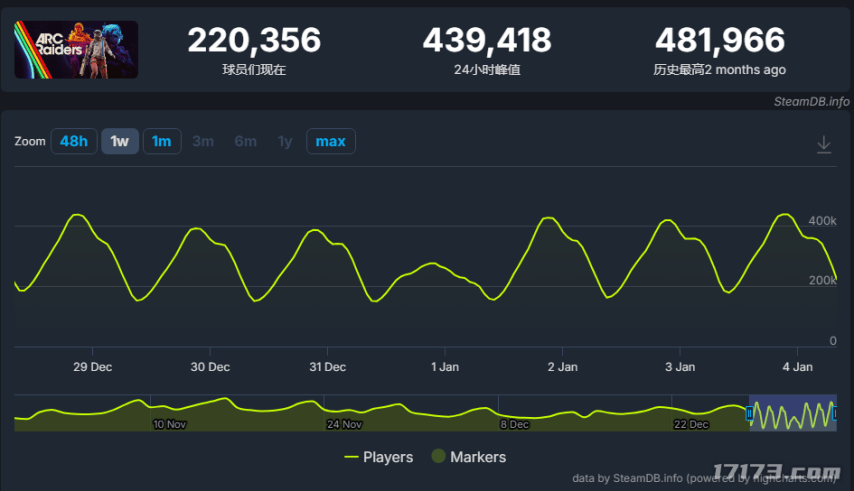854x491 pixels.
Task: Click the 481,966 all-time peak value
Action: pos(719,41)
